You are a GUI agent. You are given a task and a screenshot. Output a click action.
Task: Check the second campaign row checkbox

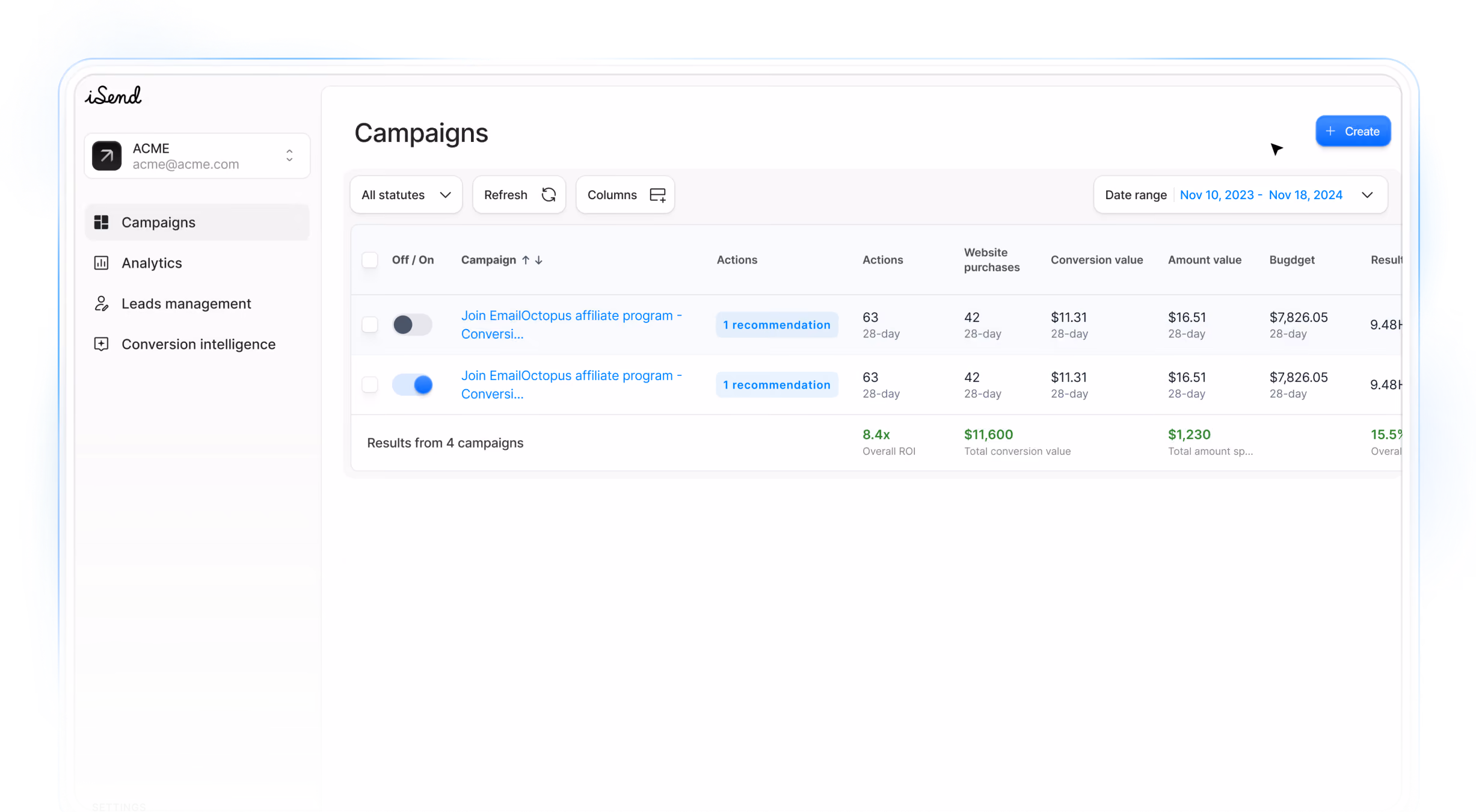click(x=370, y=384)
